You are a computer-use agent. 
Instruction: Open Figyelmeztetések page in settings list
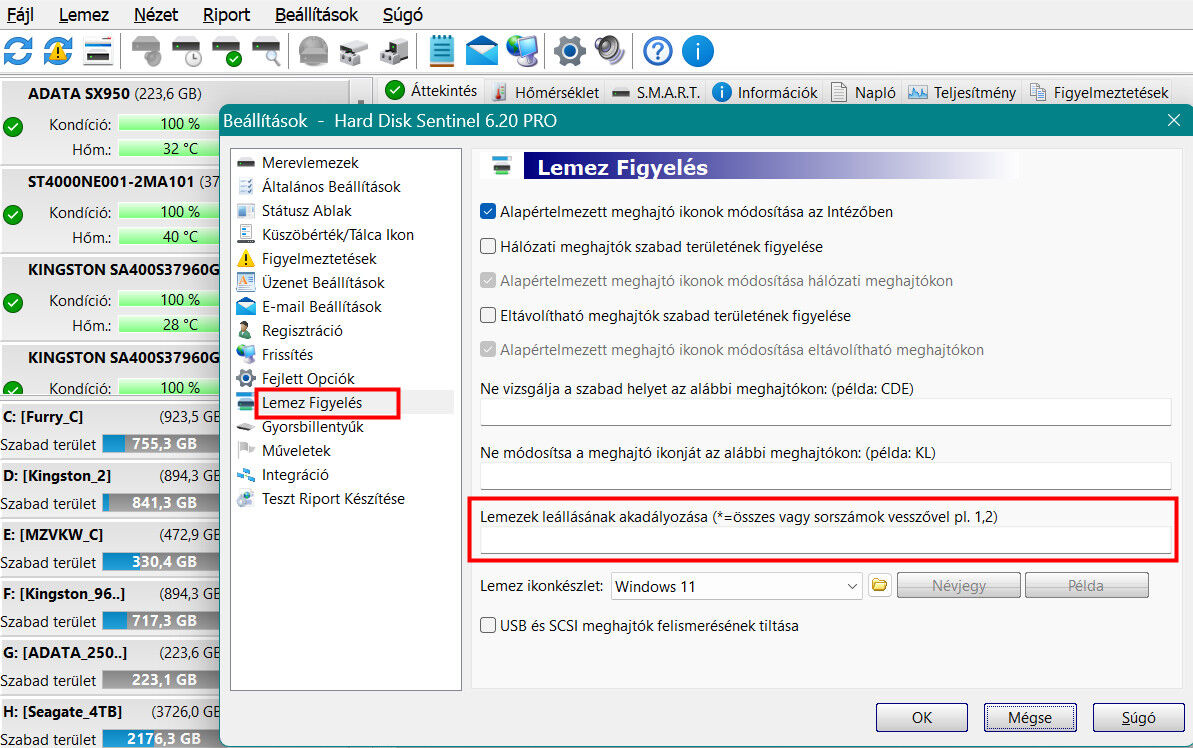click(319, 259)
